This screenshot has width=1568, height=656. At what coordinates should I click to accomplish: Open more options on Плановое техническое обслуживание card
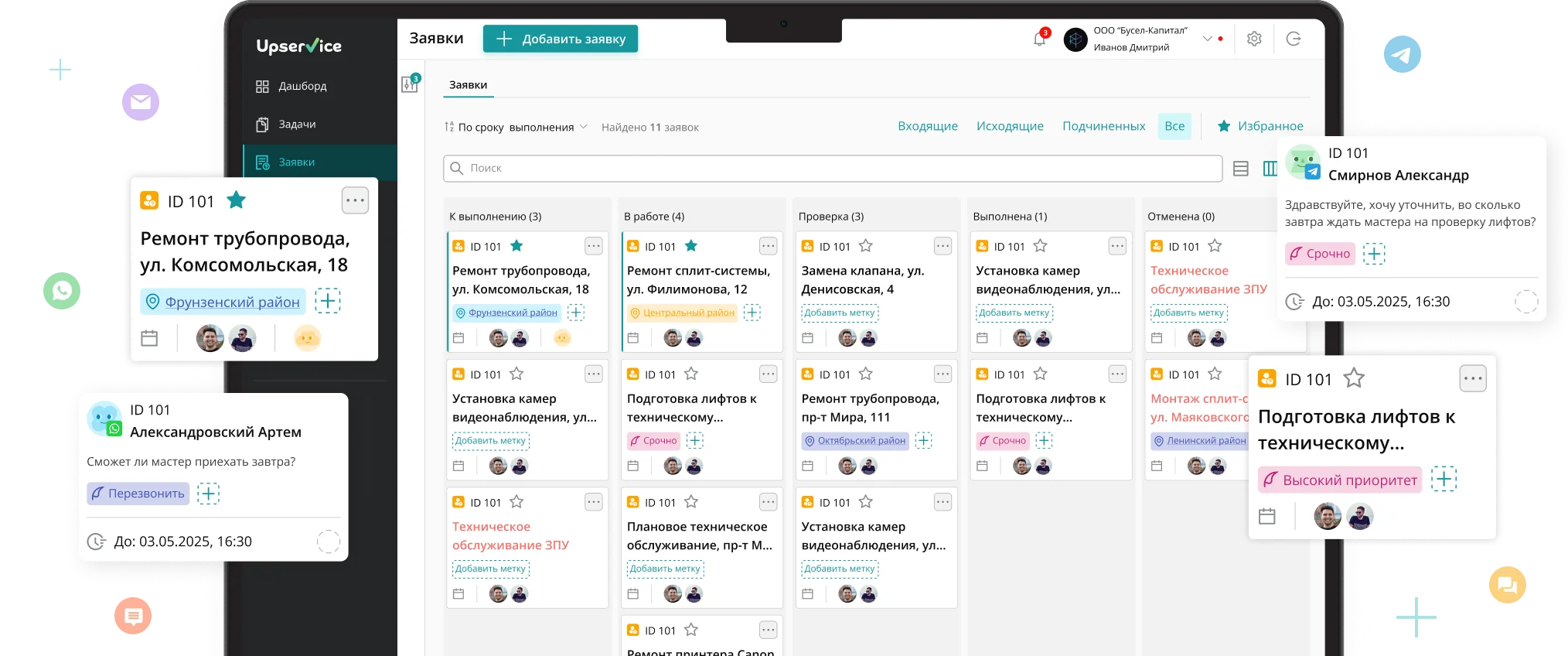(x=768, y=502)
